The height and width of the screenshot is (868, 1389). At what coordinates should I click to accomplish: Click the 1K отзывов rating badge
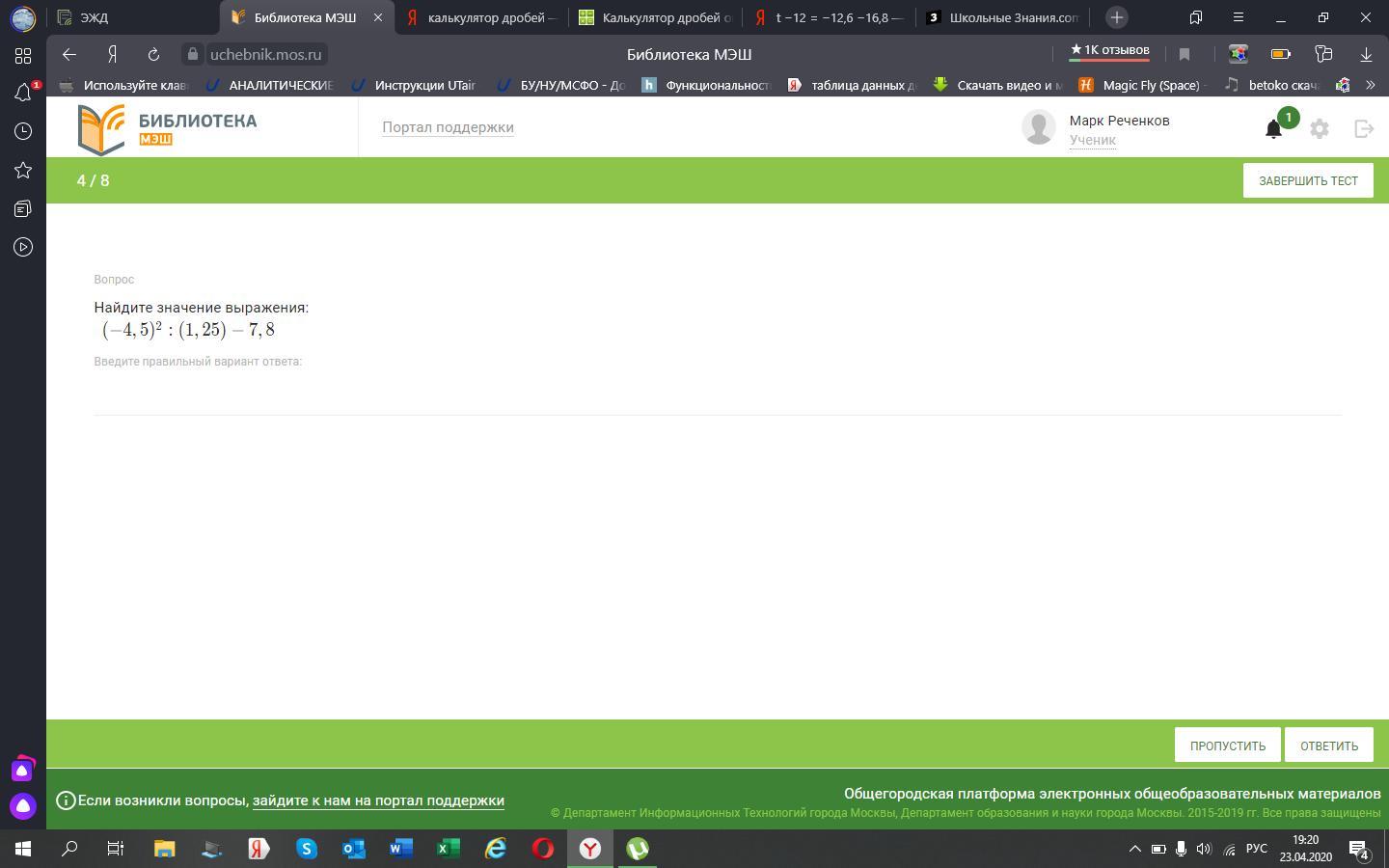[1108, 50]
